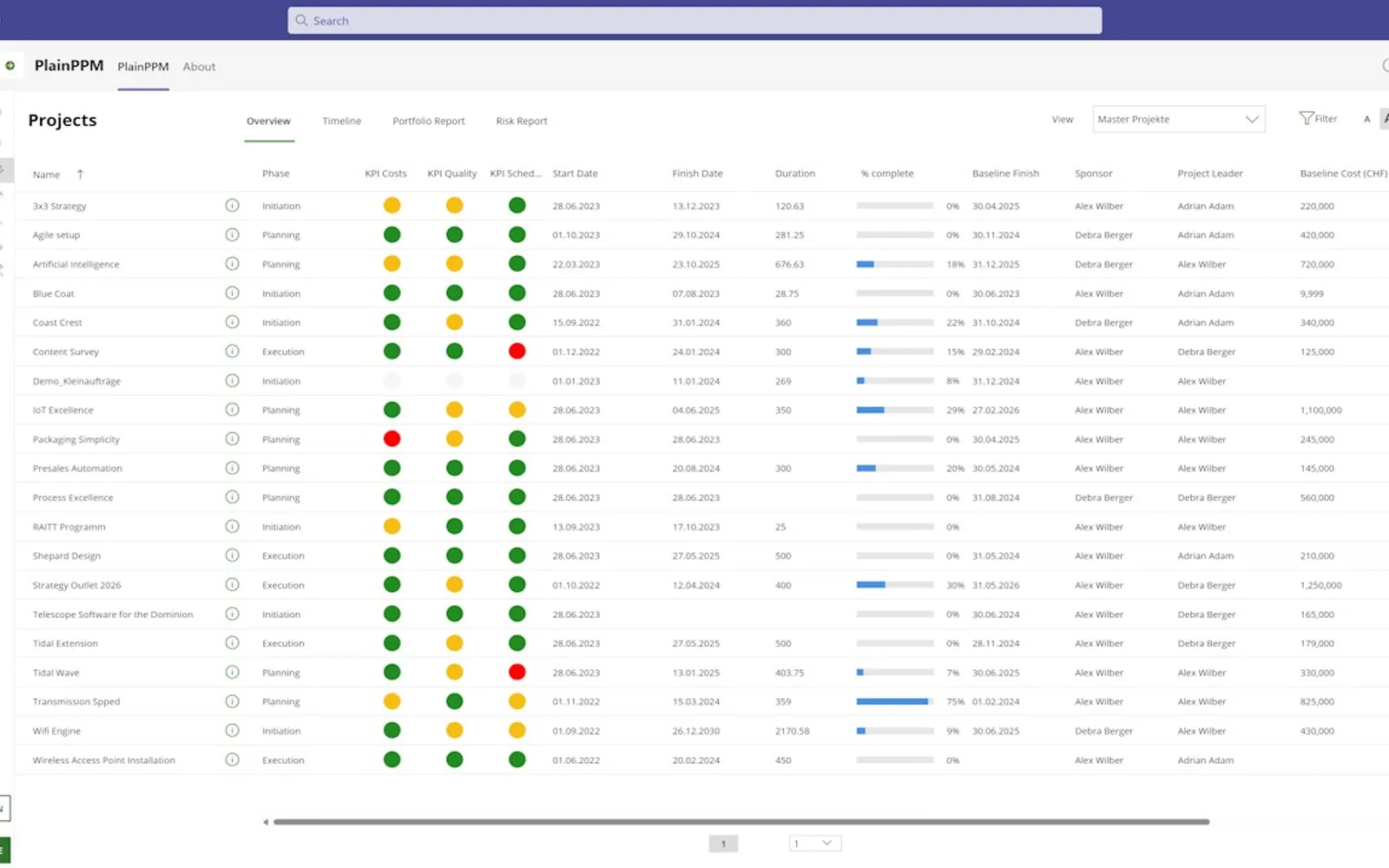The width and height of the screenshot is (1389, 868).
Task: Open the 3x3 Strategy project name
Action: (x=59, y=207)
